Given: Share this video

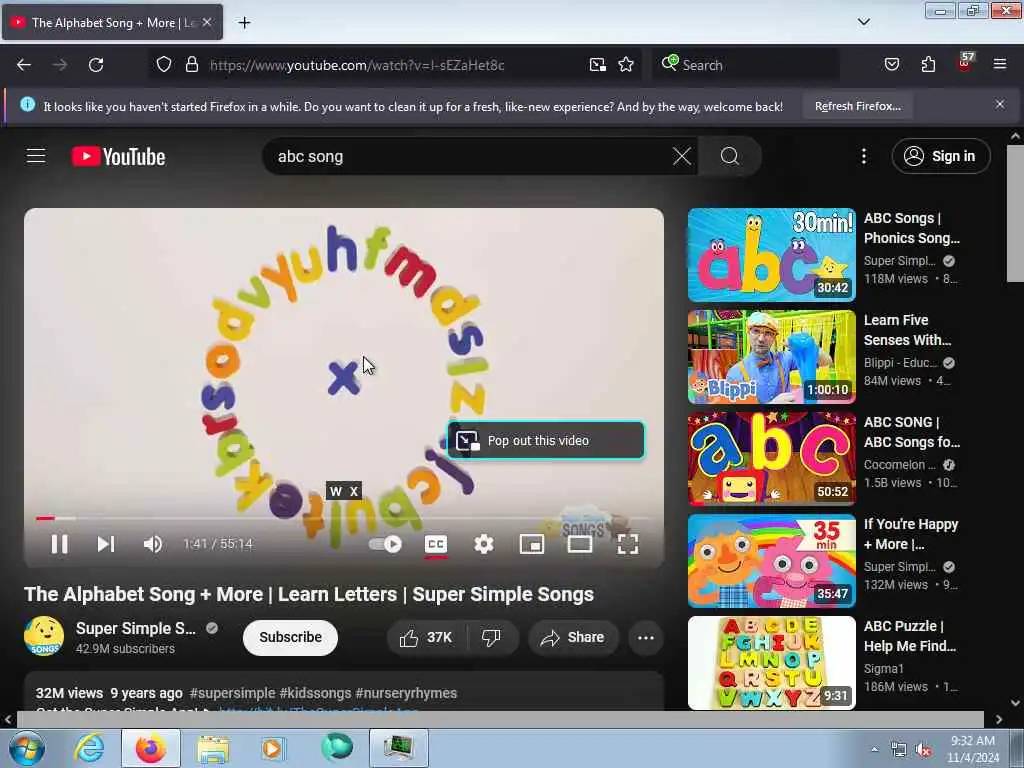Looking at the screenshot, I should tap(573, 637).
